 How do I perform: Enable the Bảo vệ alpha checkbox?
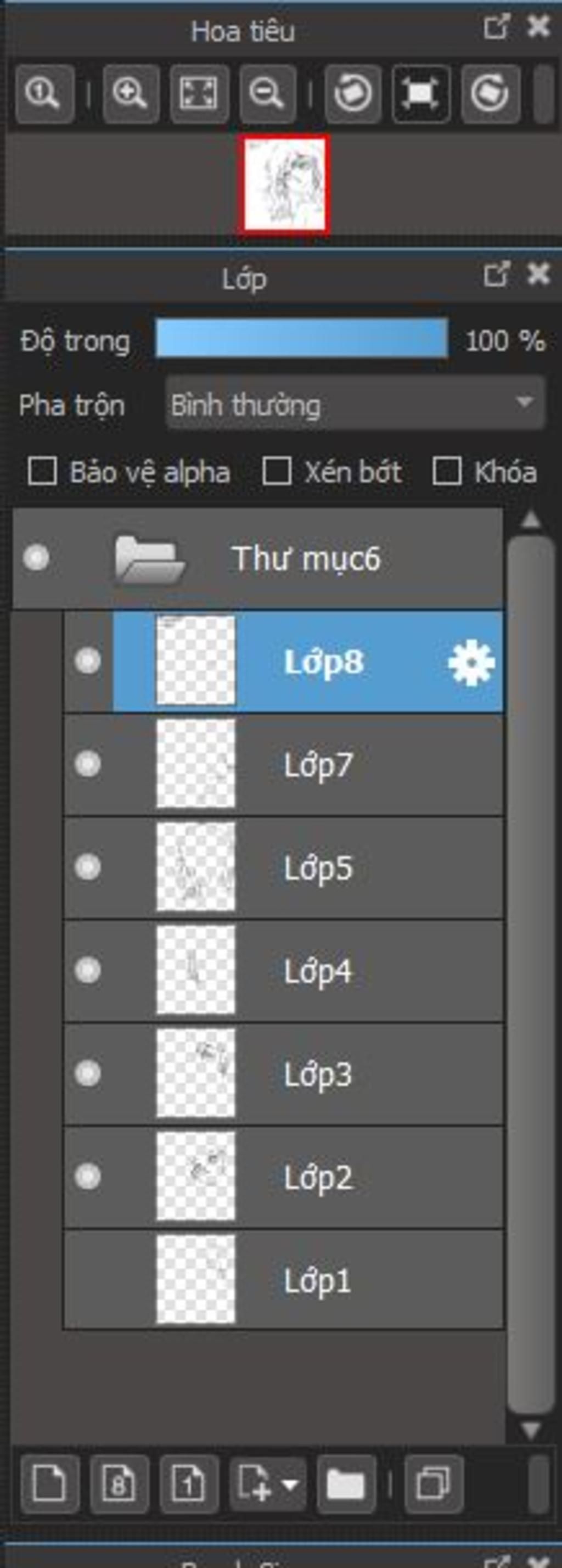point(43,472)
